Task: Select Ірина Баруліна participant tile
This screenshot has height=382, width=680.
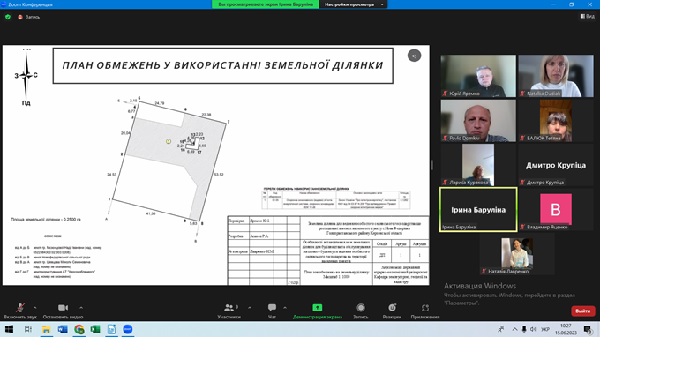Action: 478,209
